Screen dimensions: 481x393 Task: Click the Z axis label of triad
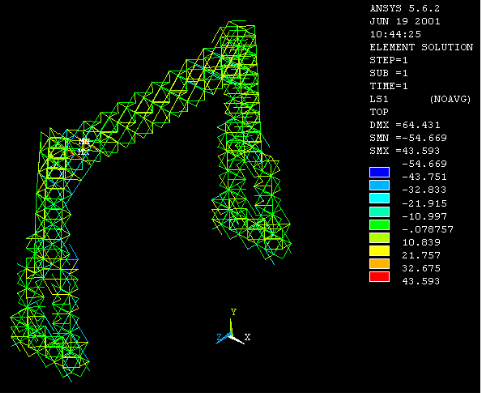coord(219,337)
